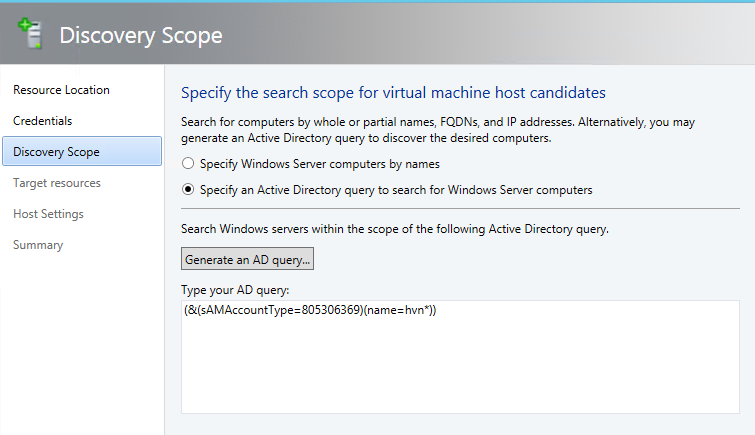Open the Credentials step in the sidebar
Viewport: 755px width, 435px height.
point(42,121)
